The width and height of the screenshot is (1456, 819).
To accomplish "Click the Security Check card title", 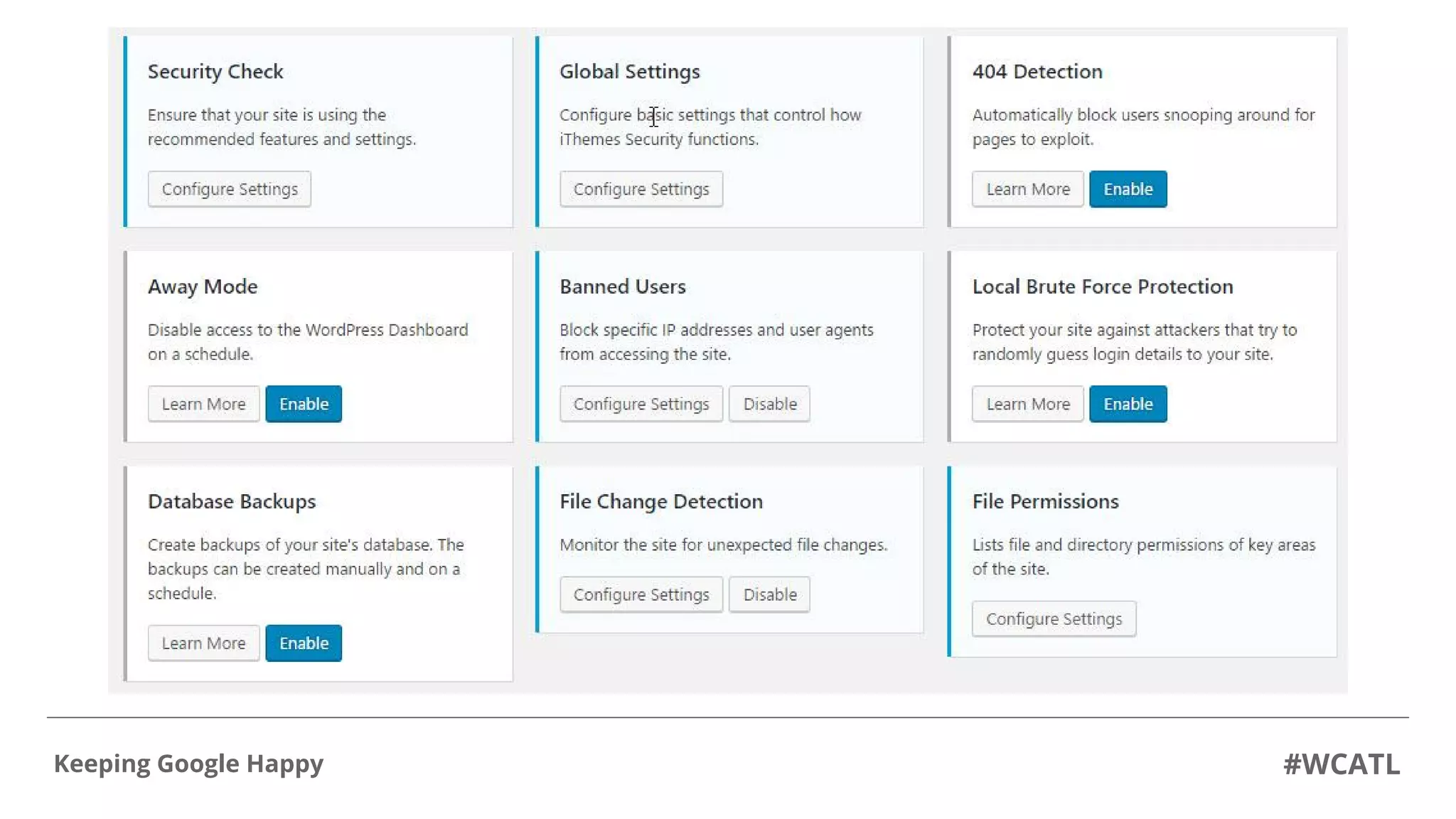I will click(215, 72).
